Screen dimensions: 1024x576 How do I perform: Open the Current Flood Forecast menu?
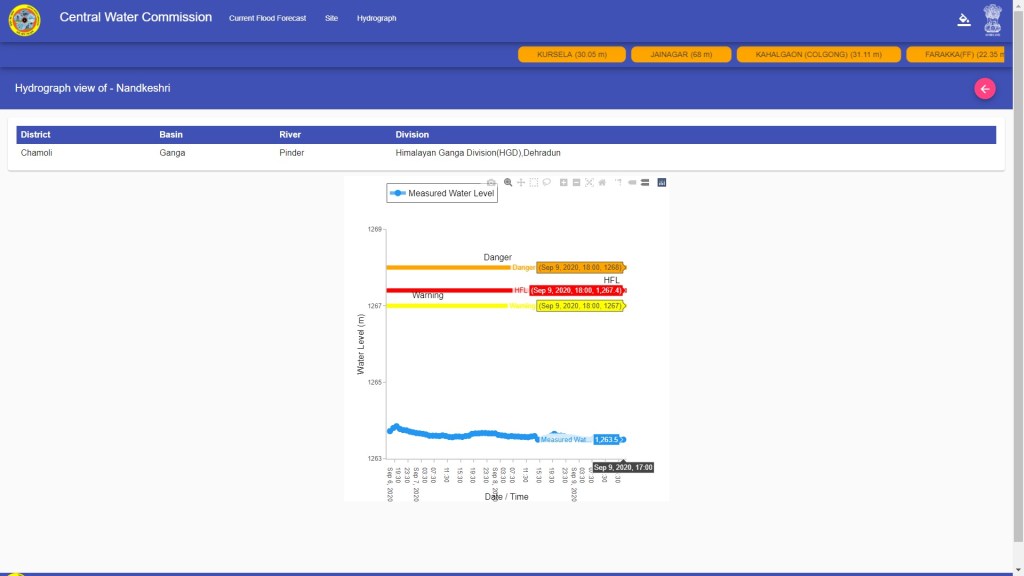(267, 18)
